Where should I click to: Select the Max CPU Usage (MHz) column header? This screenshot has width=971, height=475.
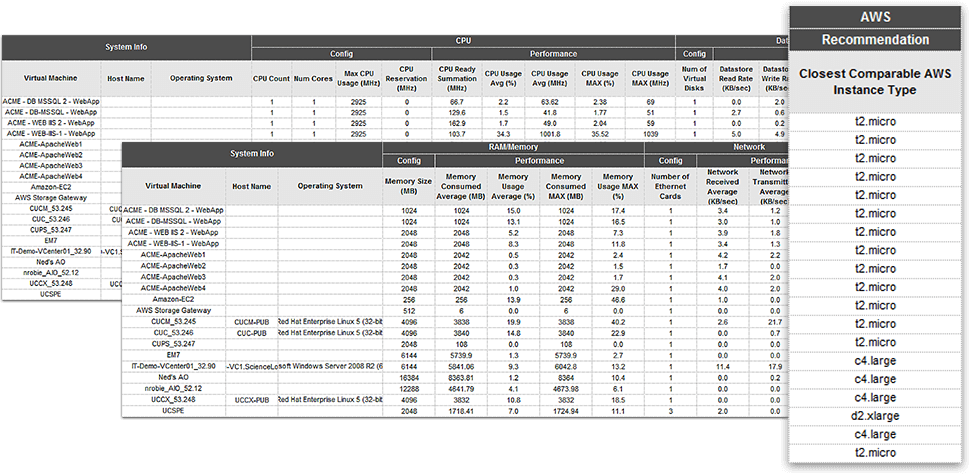(359, 79)
